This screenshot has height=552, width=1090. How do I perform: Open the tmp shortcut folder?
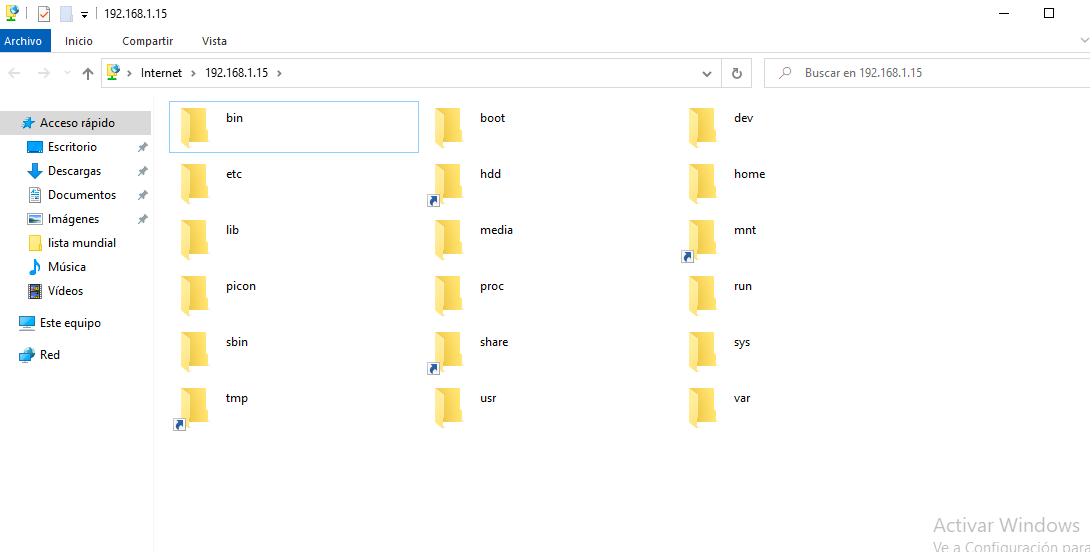click(195, 407)
